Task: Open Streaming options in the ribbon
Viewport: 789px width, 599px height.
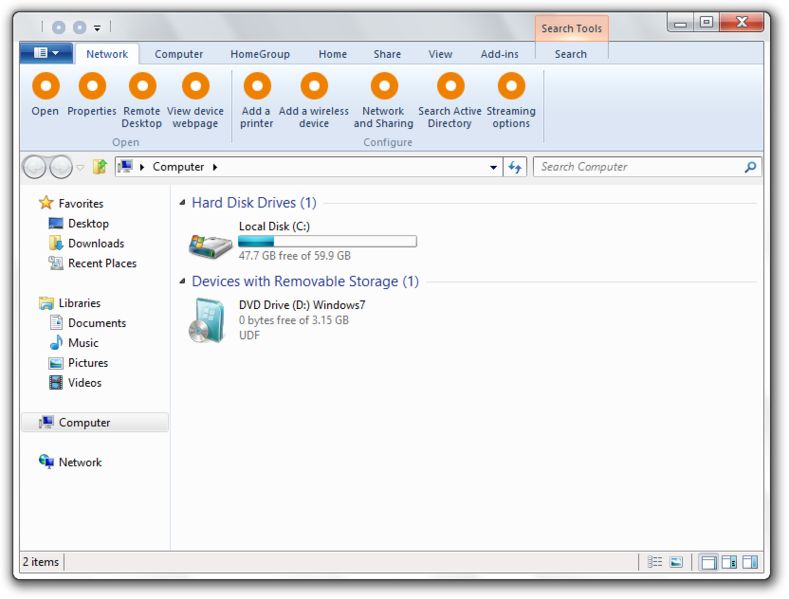Action: (x=511, y=86)
